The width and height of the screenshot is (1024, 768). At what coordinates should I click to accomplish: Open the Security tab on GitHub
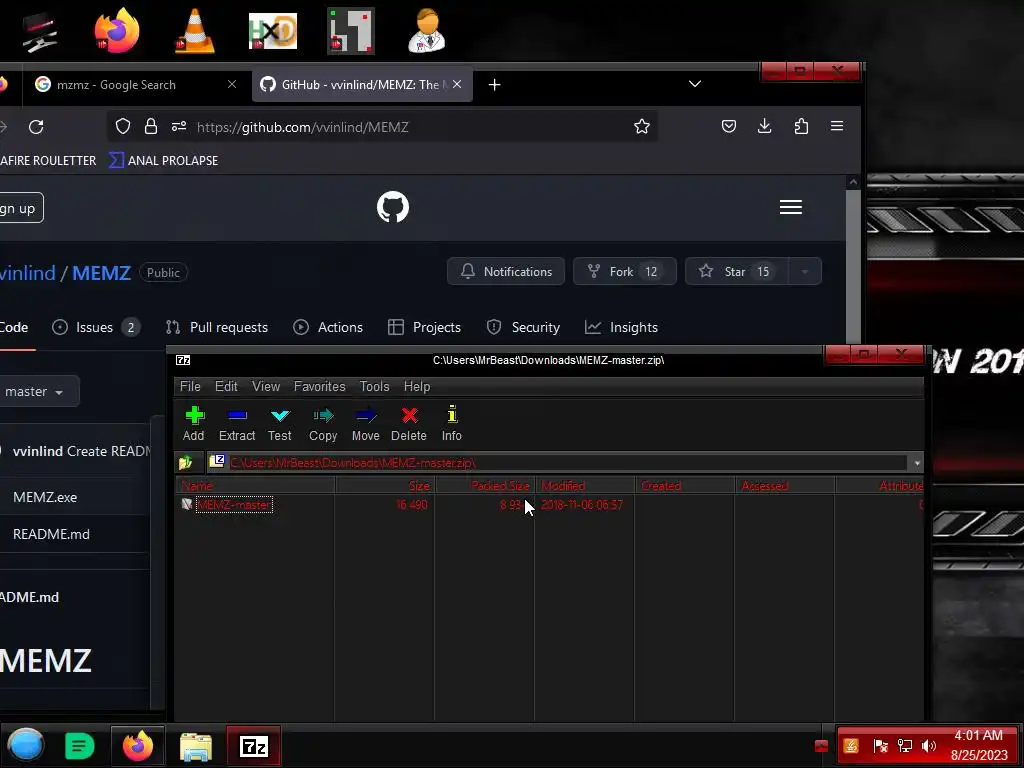pyautogui.click(x=524, y=327)
